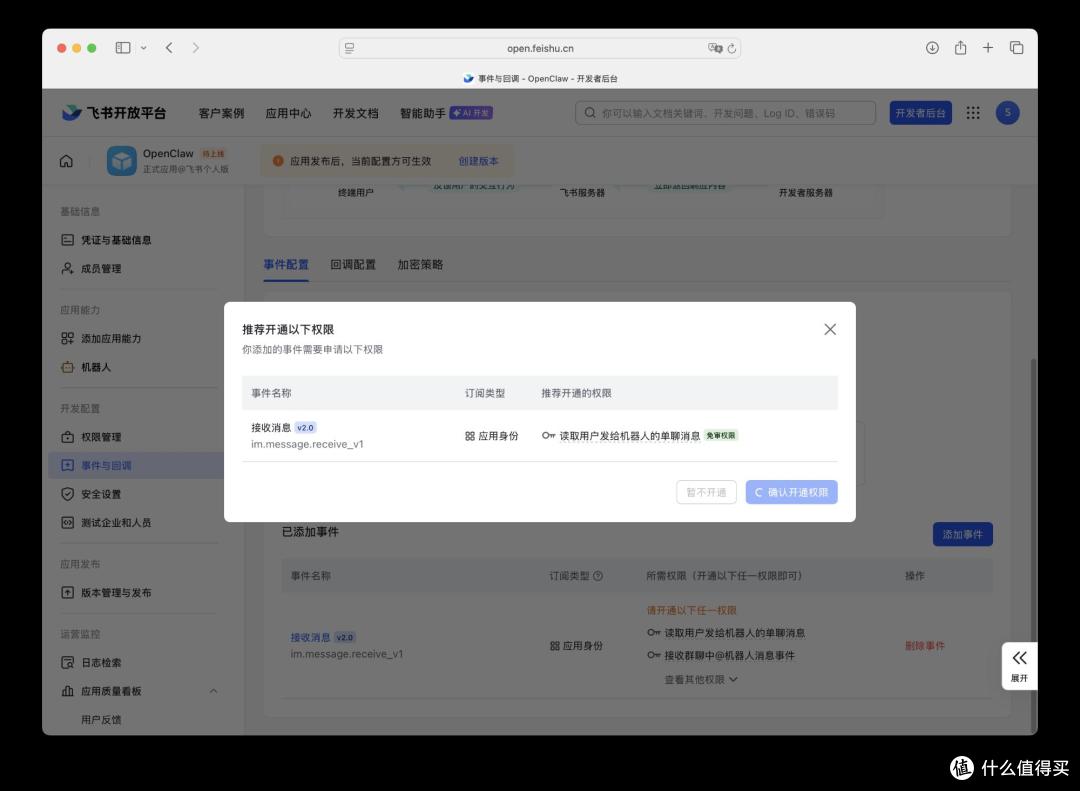
Task: Click the 订阅类型 help question icon
Action: tap(598, 576)
